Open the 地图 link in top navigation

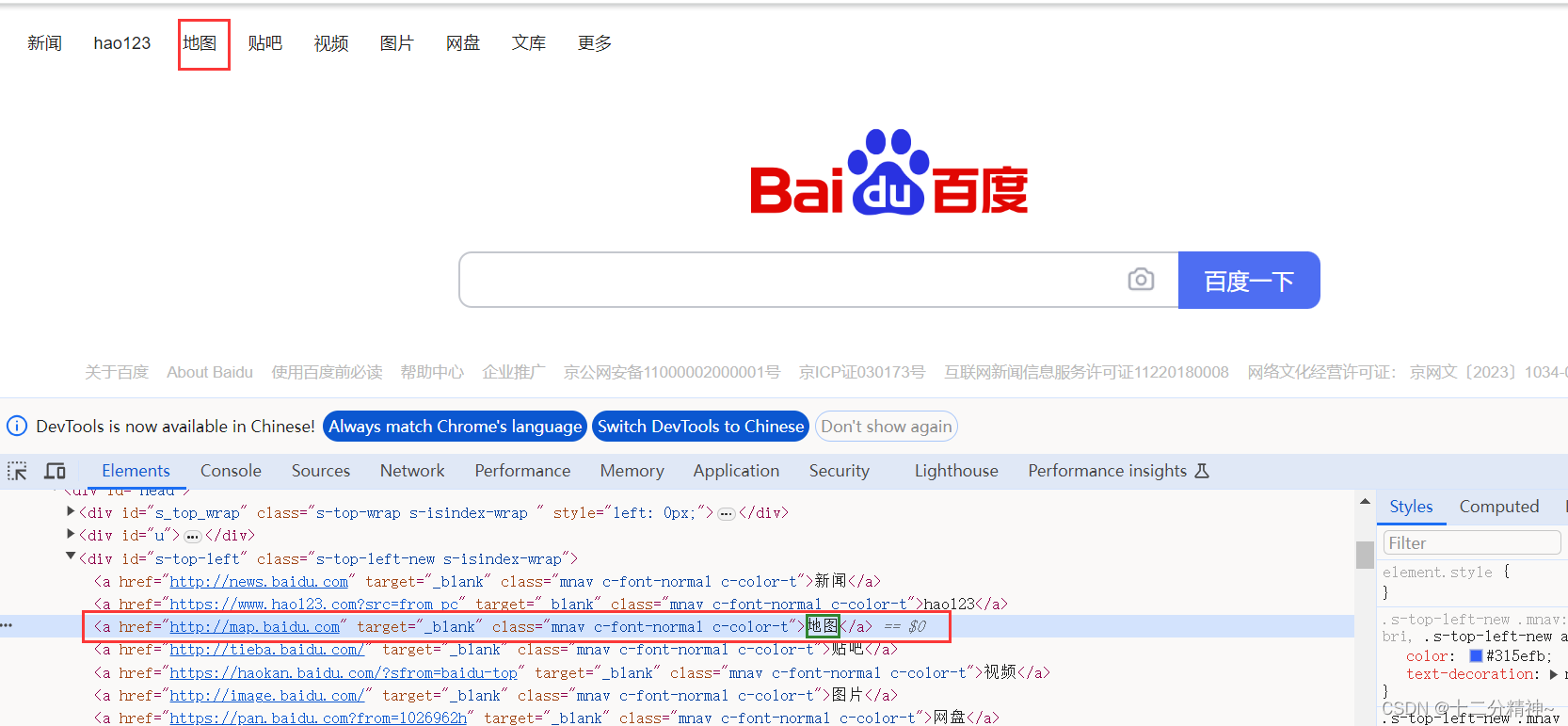pos(200,43)
